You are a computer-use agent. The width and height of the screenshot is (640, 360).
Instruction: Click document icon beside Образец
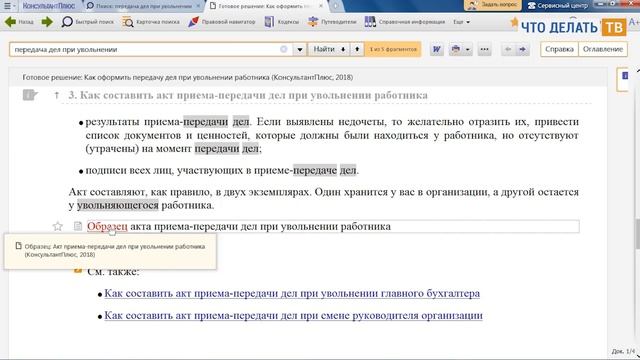[78, 226]
